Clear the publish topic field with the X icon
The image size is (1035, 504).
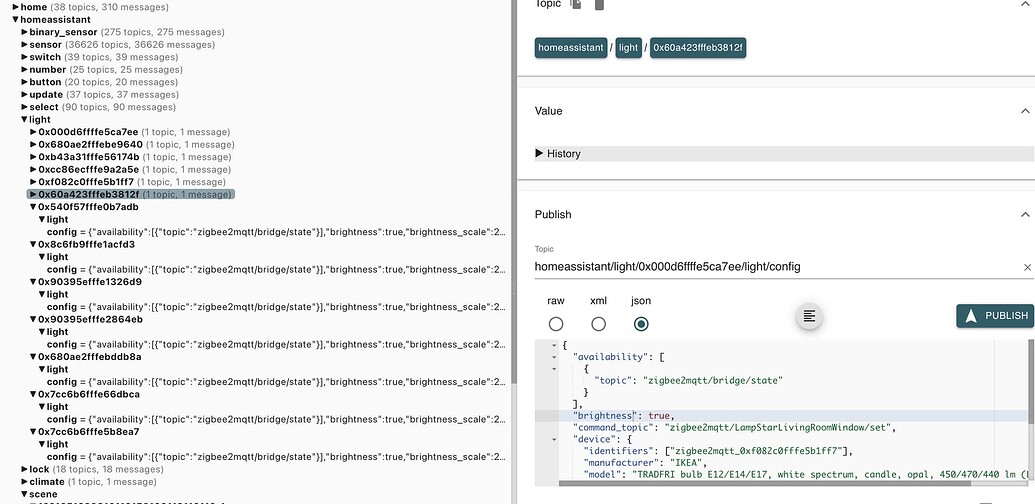1027,267
